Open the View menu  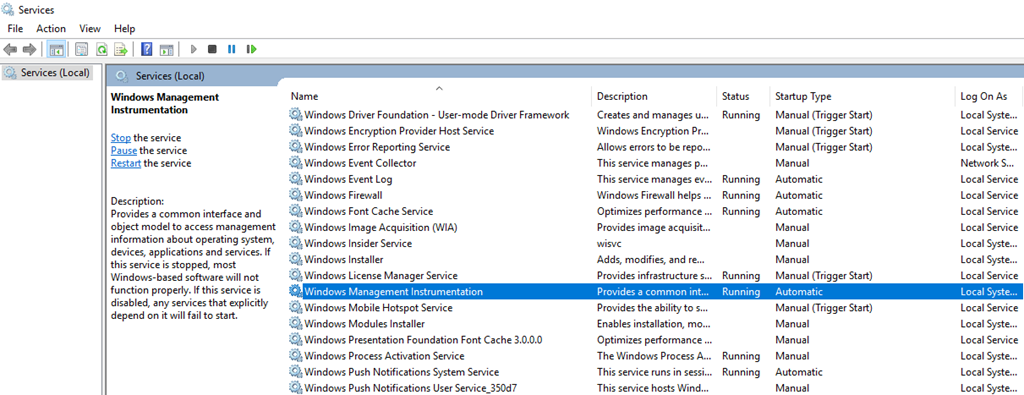point(90,29)
